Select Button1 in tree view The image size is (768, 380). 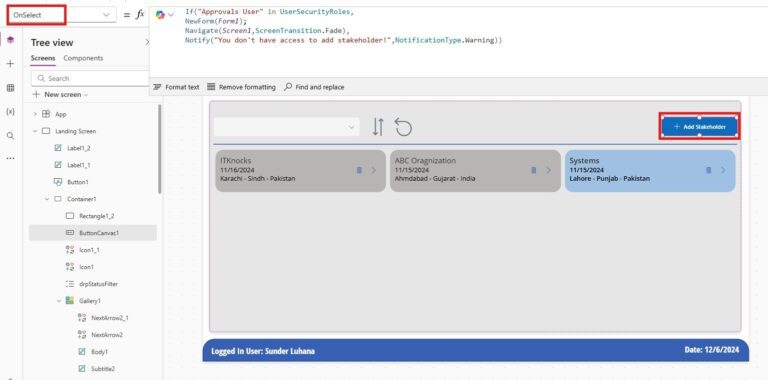click(78, 182)
